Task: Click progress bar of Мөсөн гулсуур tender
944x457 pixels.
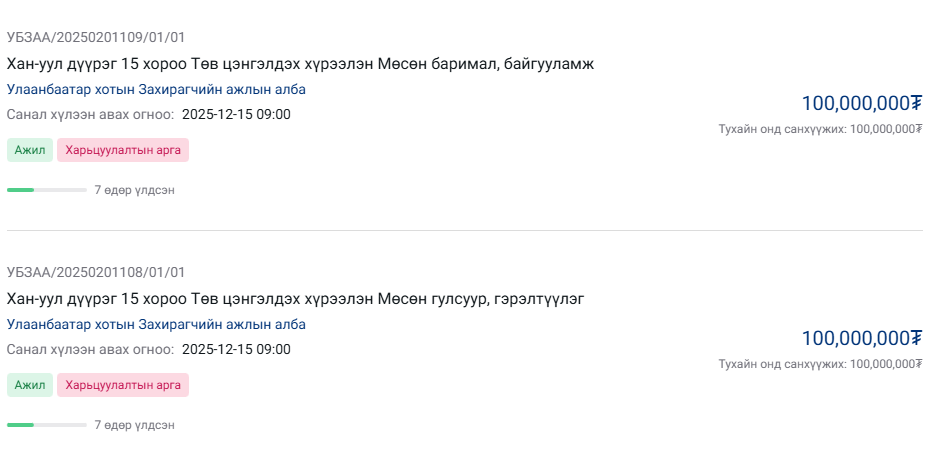Action: 46,425
